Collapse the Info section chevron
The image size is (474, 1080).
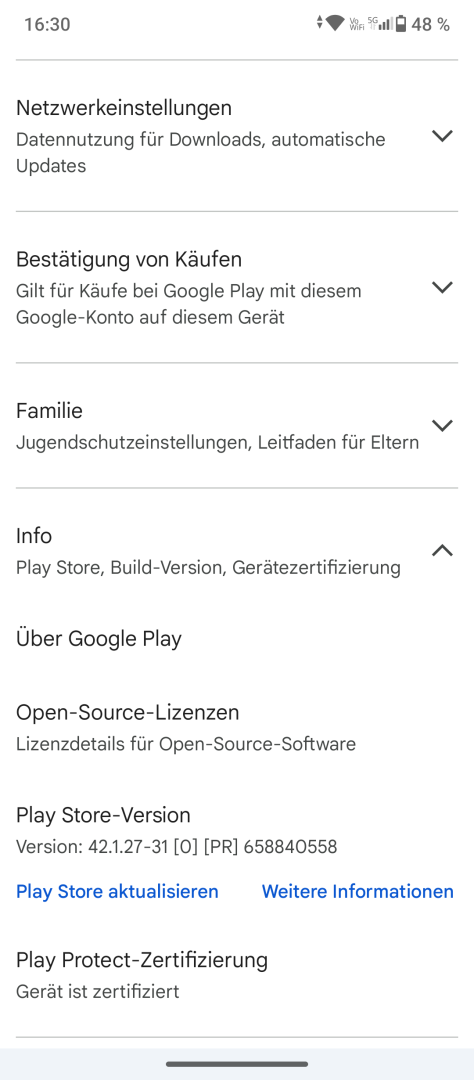click(x=442, y=550)
